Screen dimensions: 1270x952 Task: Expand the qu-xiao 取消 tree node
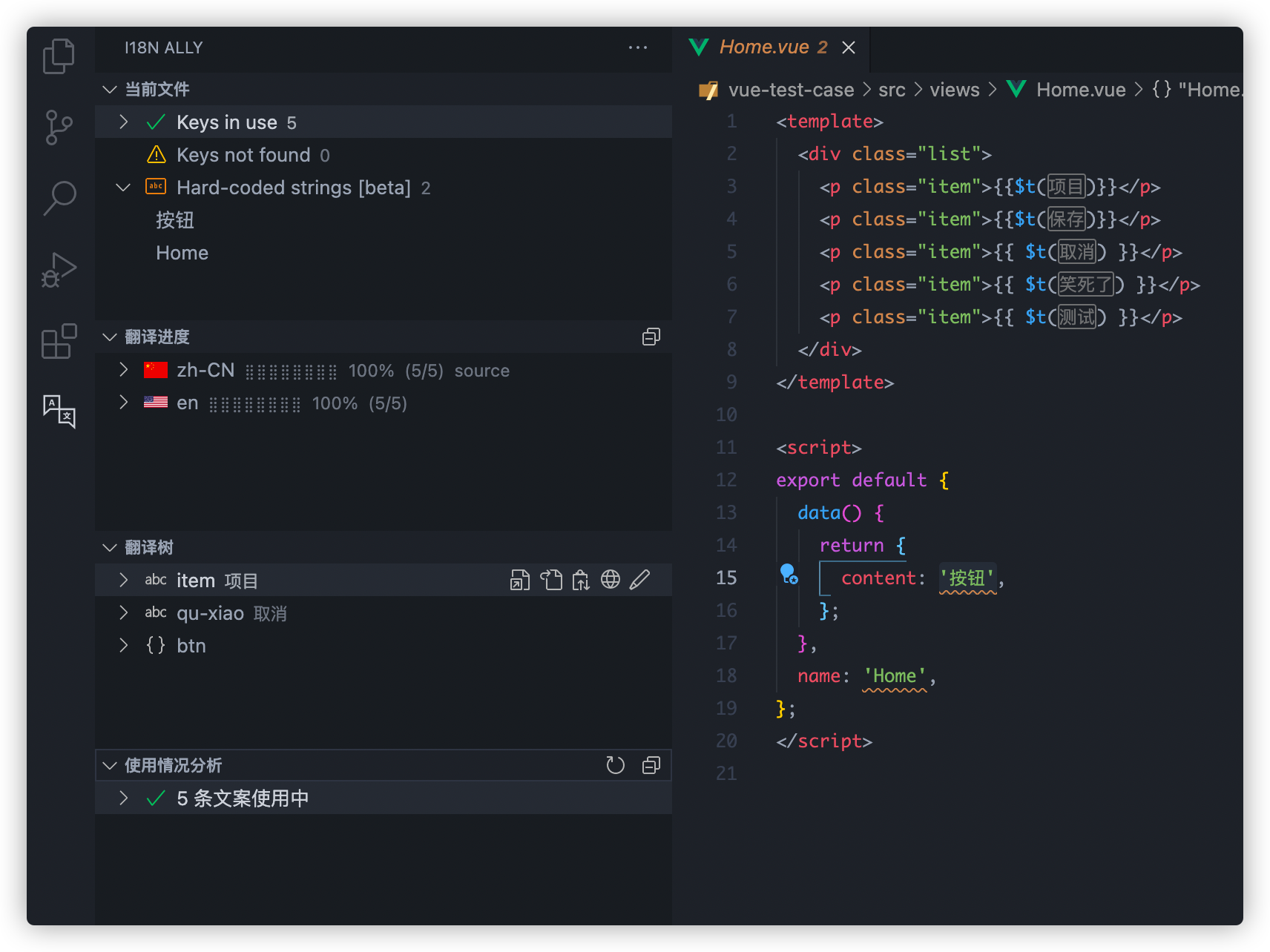pos(124,612)
